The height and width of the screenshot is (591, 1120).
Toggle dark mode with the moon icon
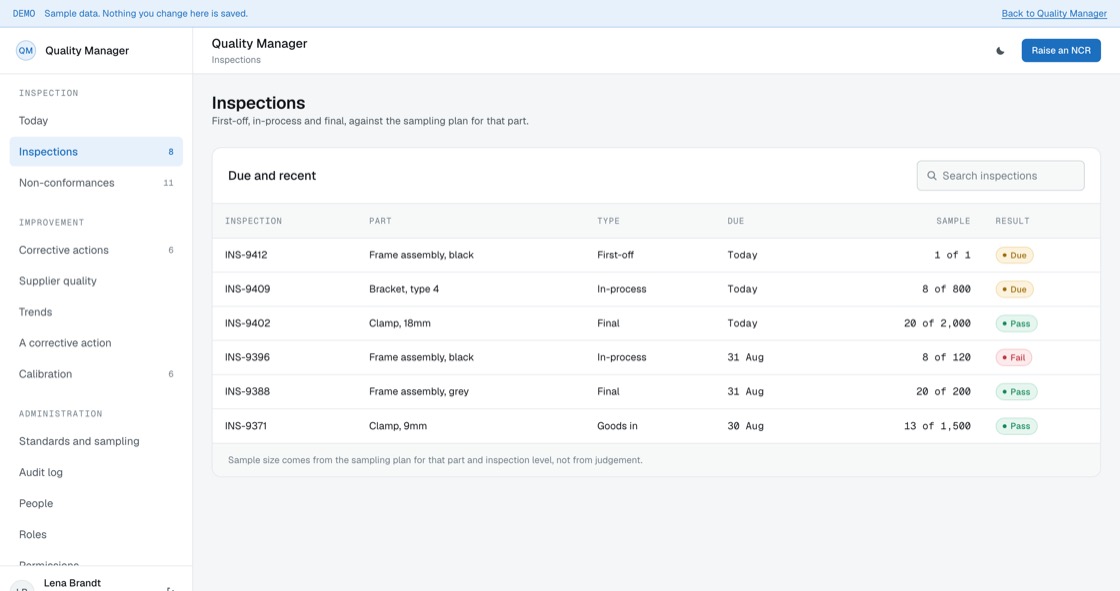(1000, 51)
